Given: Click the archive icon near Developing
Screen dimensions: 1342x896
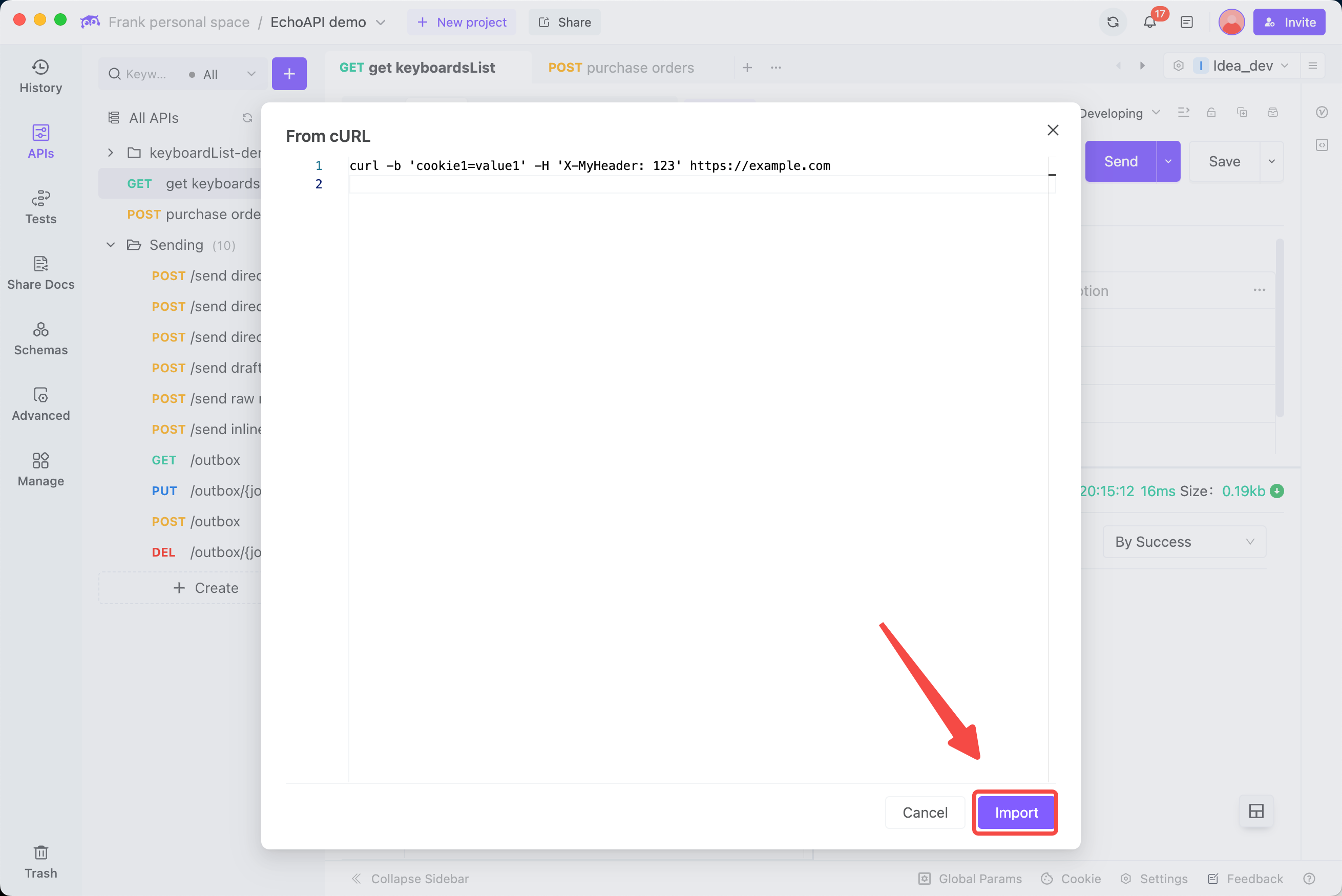Looking at the screenshot, I should 1272,113.
